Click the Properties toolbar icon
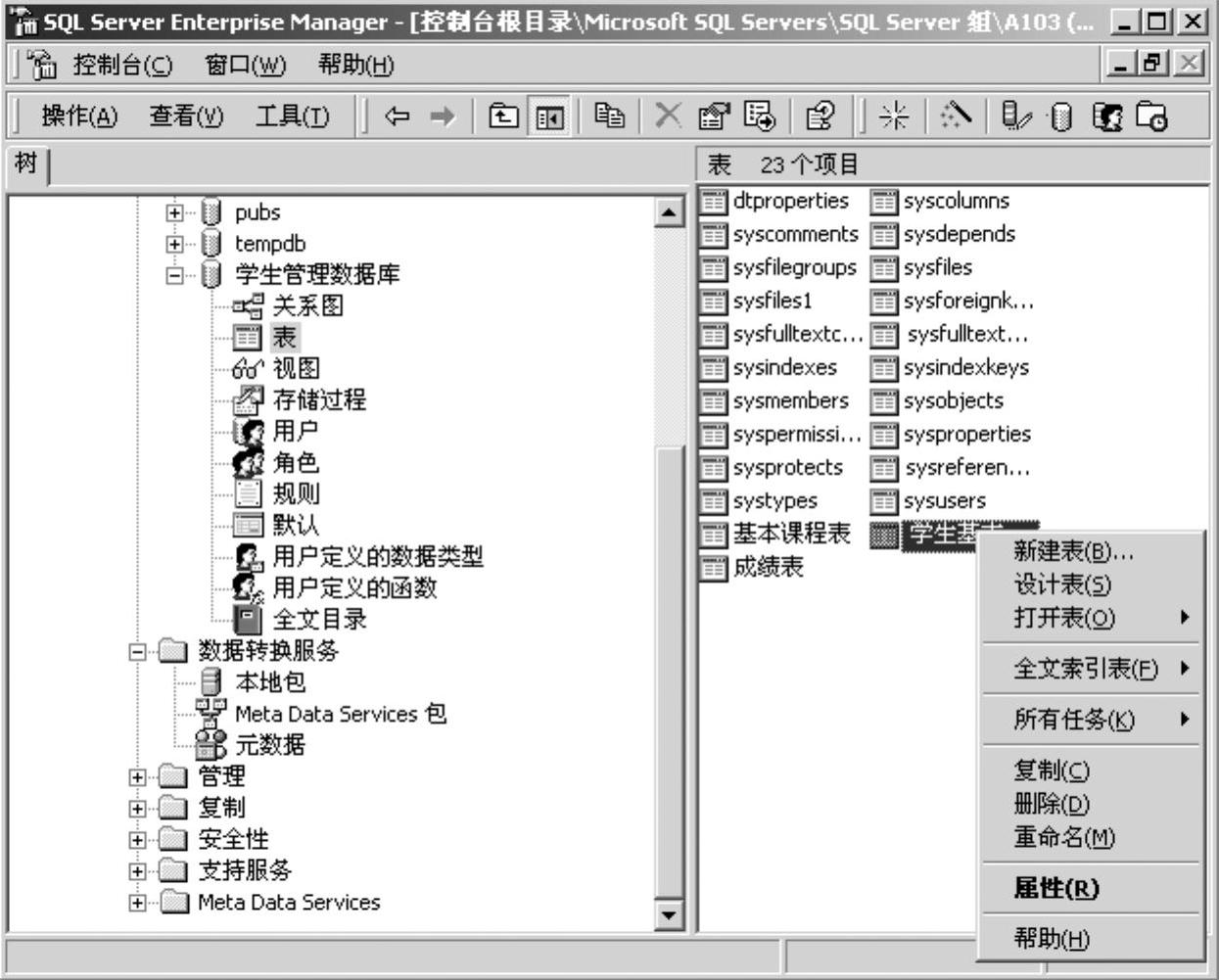Screen dimensions: 1219x980 pyautogui.click(x=714, y=117)
